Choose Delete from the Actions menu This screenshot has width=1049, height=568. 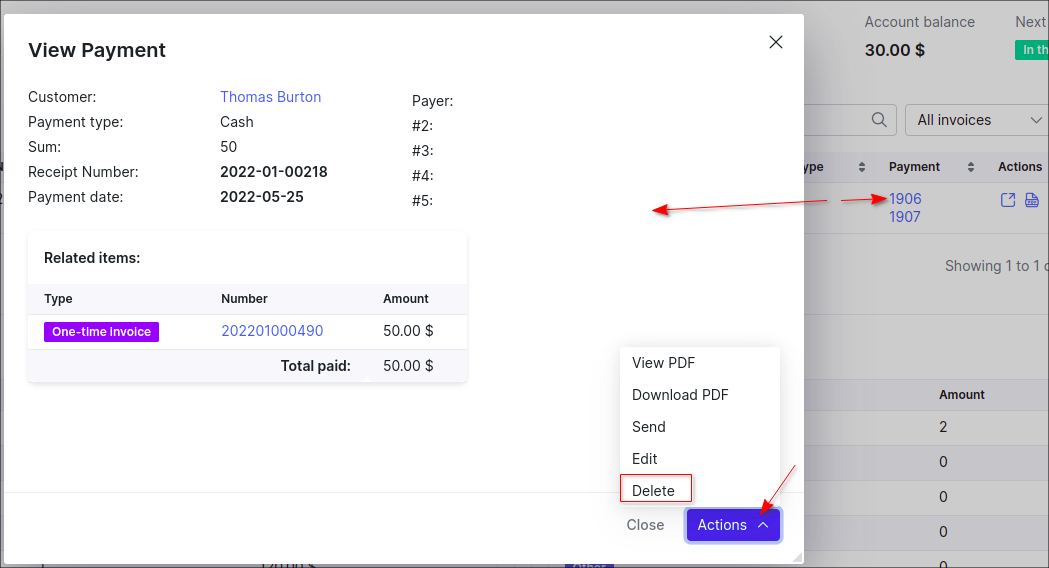654,490
